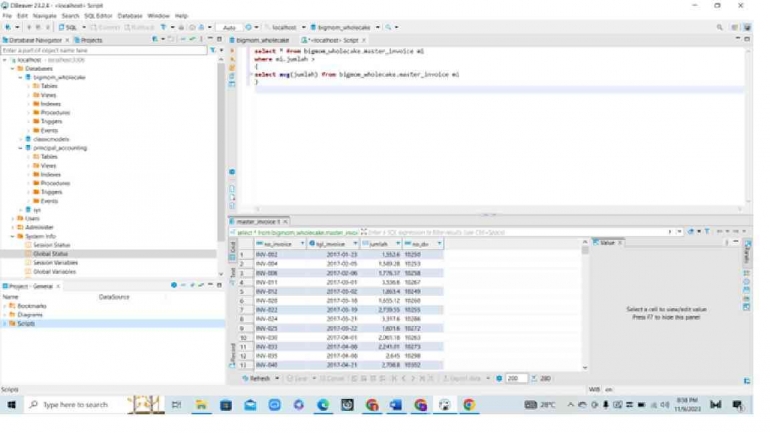
Task: Collapse the bigmom_wholecake database node
Action: [x=21, y=78]
